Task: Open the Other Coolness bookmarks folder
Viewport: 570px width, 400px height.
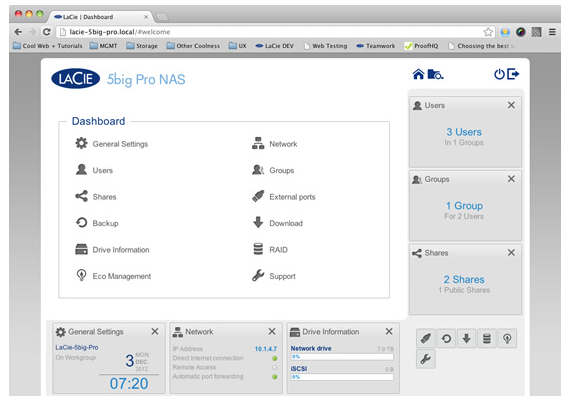Action: (x=193, y=46)
